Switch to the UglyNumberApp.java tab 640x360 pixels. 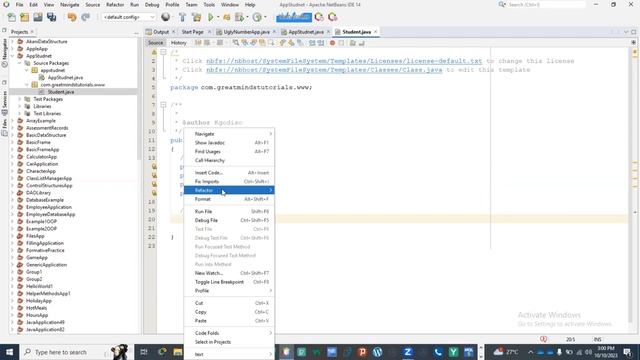[247, 32]
